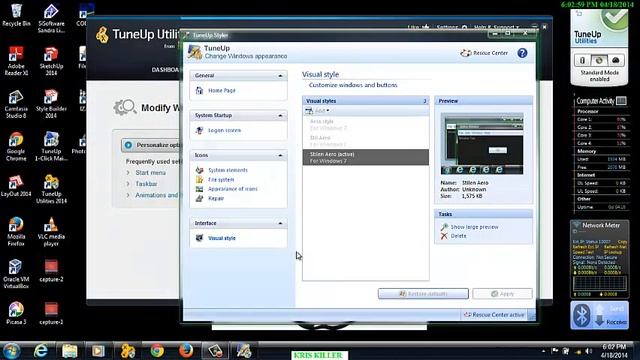
Task: Open capture-1 file on desktop
Action: pyautogui.click(x=51, y=313)
